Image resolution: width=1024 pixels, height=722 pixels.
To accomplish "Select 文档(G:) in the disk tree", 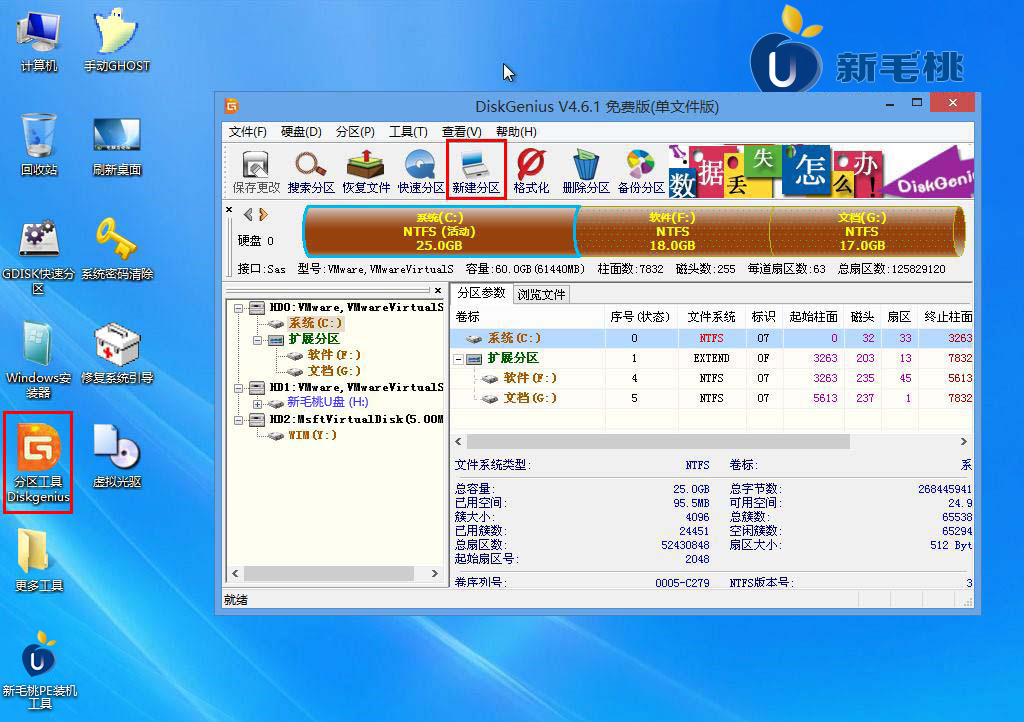I will 334,371.
